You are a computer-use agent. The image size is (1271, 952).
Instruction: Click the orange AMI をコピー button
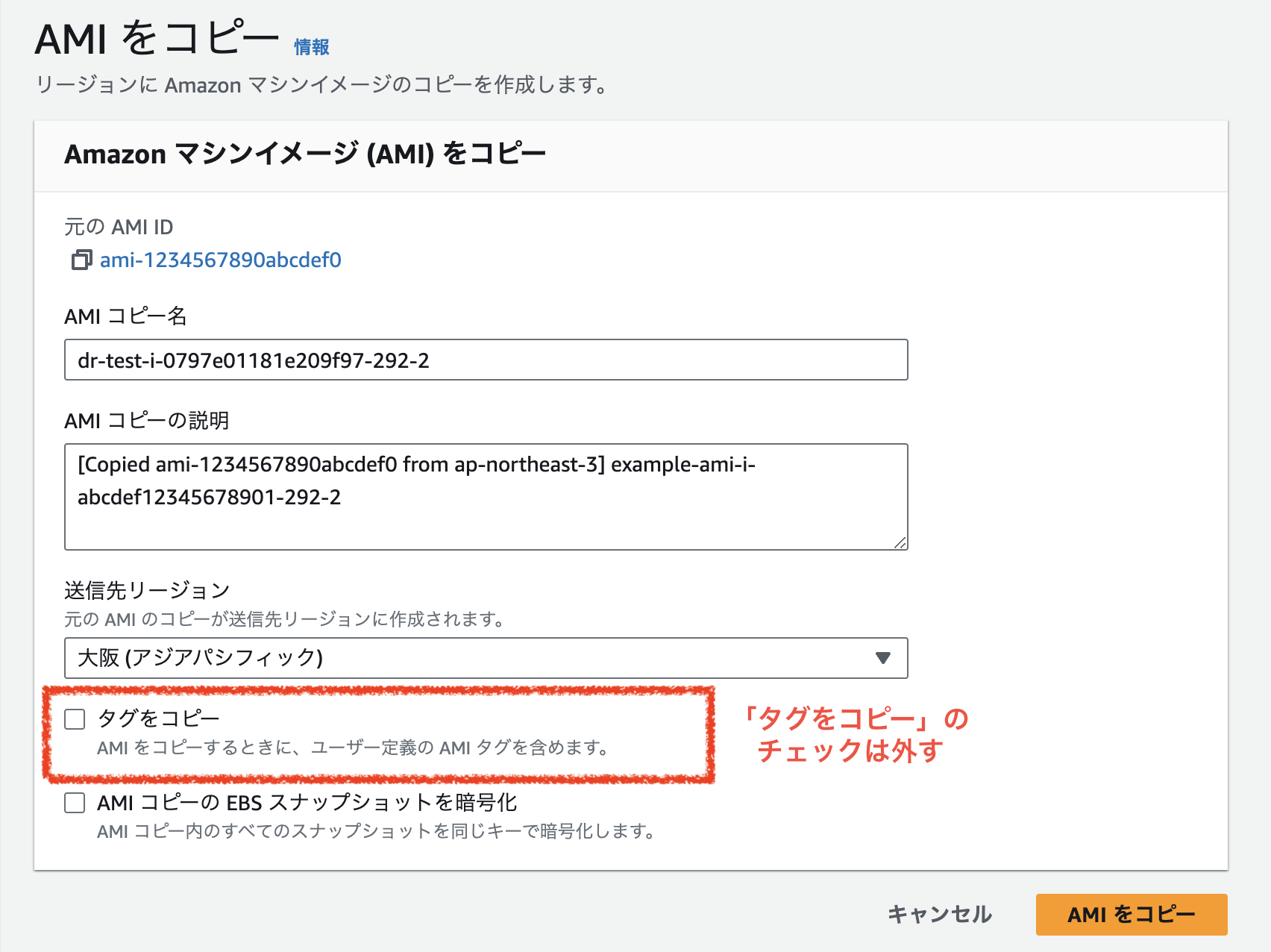(x=1132, y=915)
